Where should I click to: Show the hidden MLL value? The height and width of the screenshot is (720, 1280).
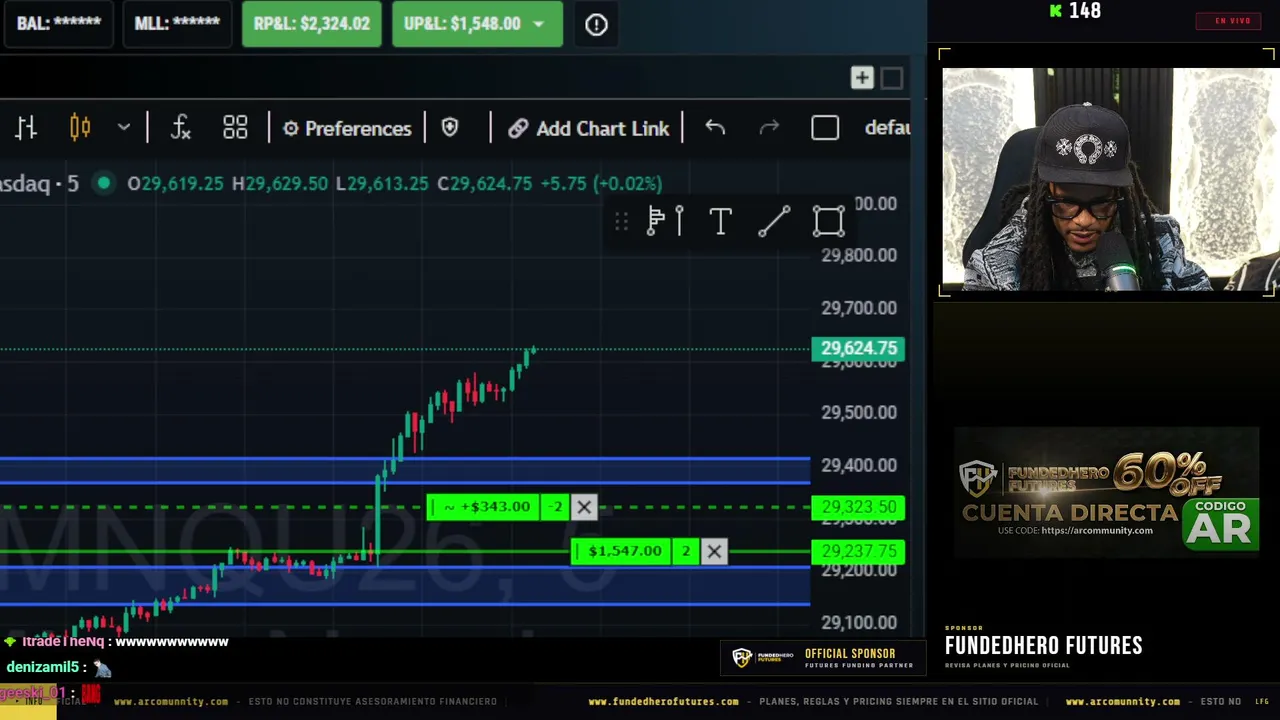(x=177, y=24)
